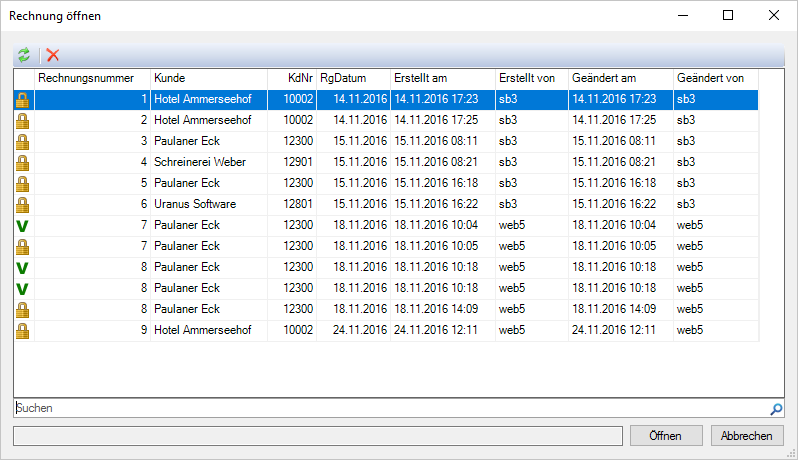The height and width of the screenshot is (460, 798).
Task: Sort list by Rechnungsnummer column header
Action: pyautogui.click(x=92, y=78)
